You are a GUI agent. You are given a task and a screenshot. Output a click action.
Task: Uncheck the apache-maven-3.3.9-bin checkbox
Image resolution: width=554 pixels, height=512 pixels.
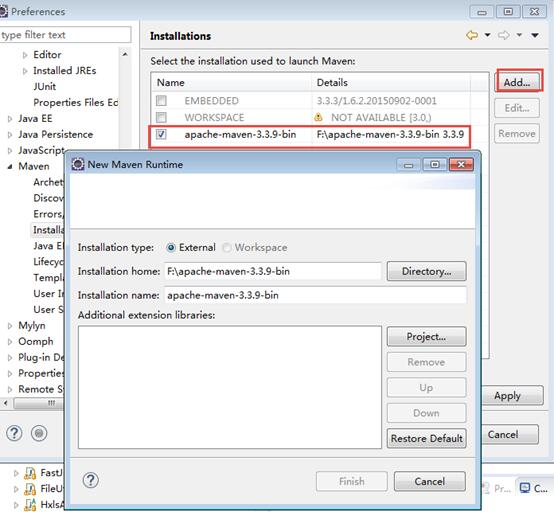point(161,134)
